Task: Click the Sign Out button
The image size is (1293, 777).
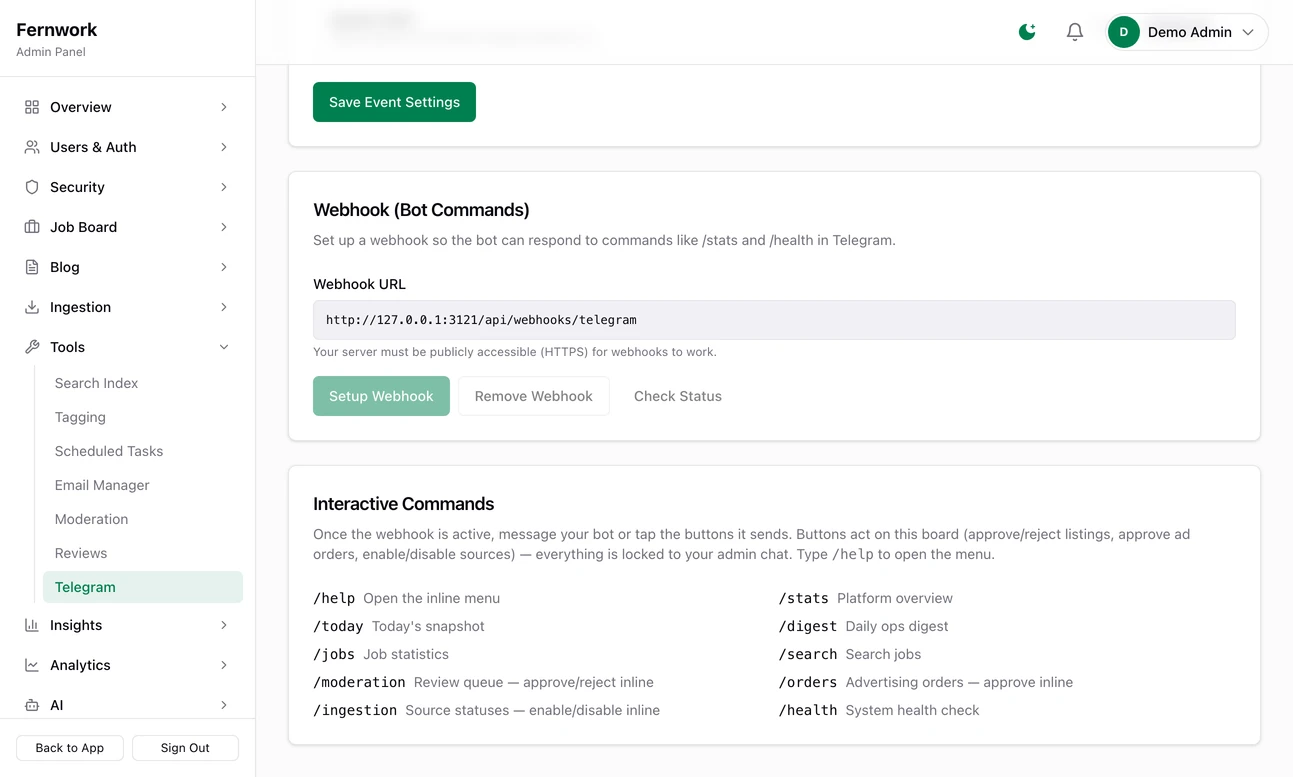Action: tap(185, 748)
